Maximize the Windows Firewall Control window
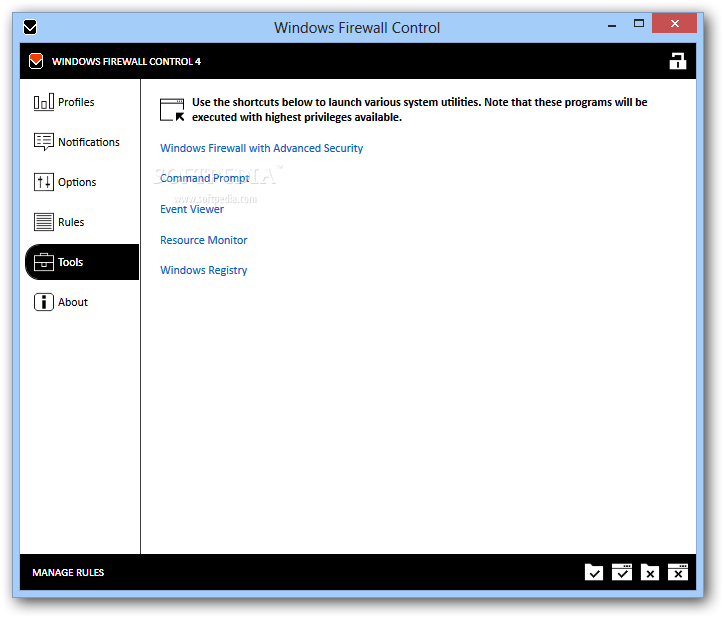The image size is (724, 618). (x=639, y=24)
